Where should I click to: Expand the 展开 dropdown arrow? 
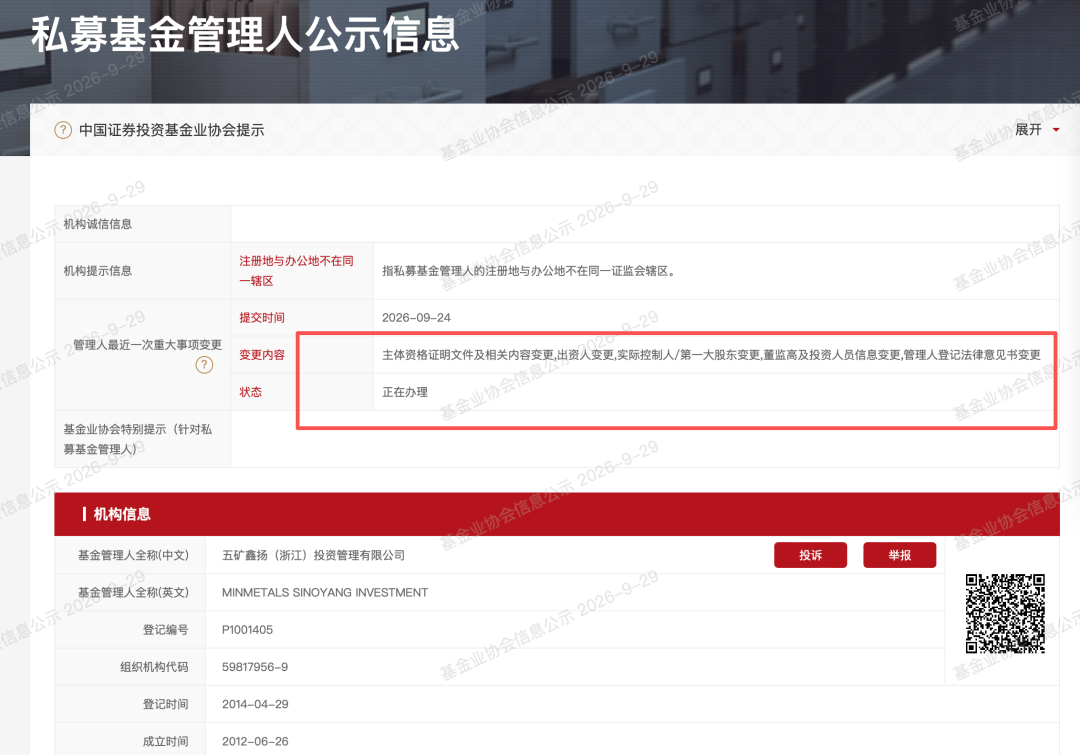[1056, 130]
